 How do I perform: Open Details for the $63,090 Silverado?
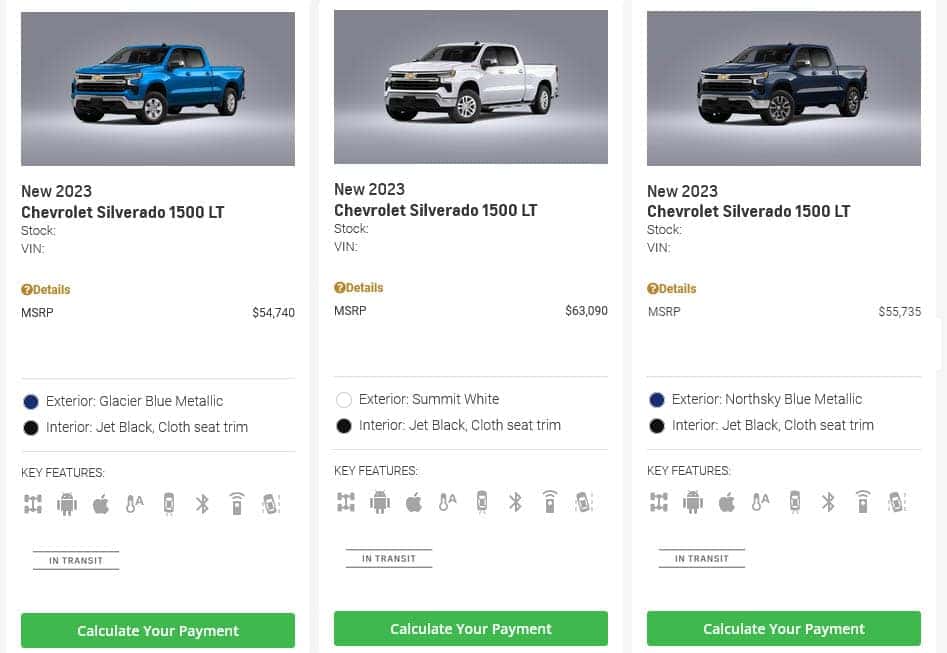point(359,288)
